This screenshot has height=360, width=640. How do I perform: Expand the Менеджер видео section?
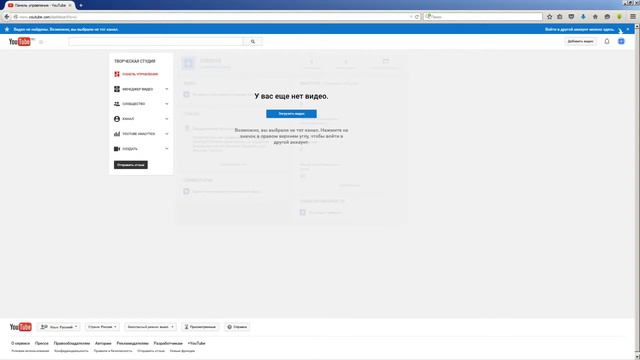coord(167,89)
